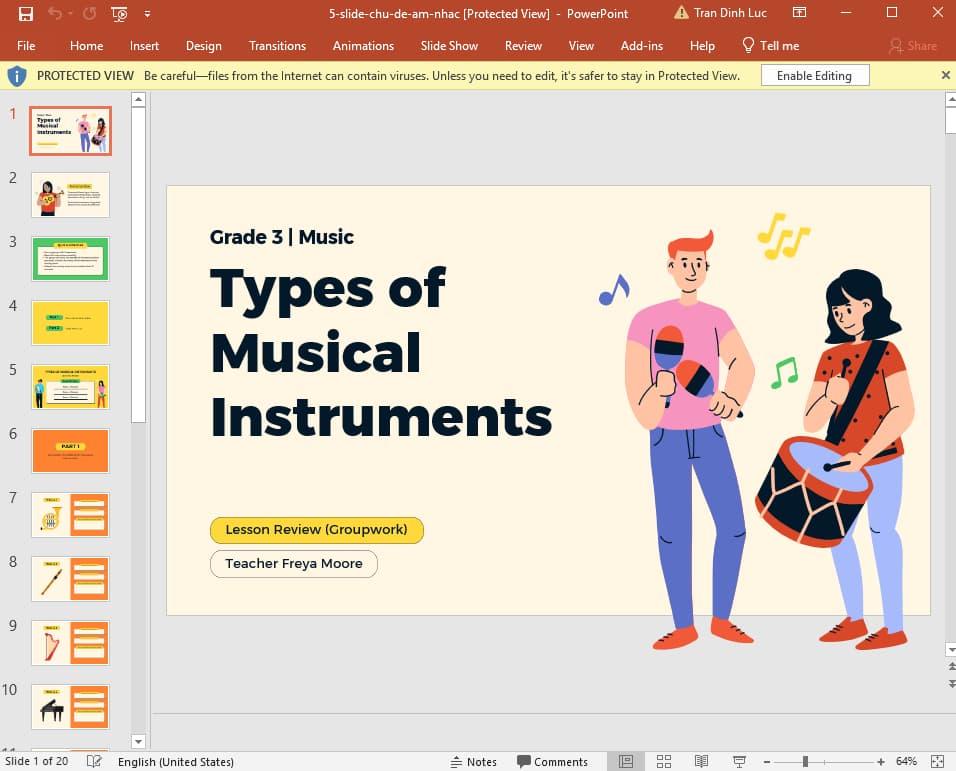Image resolution: width=956 pixels, height=771 pixels.
Task: Click the zoom in plus button
Action: [x=881, y=761]
